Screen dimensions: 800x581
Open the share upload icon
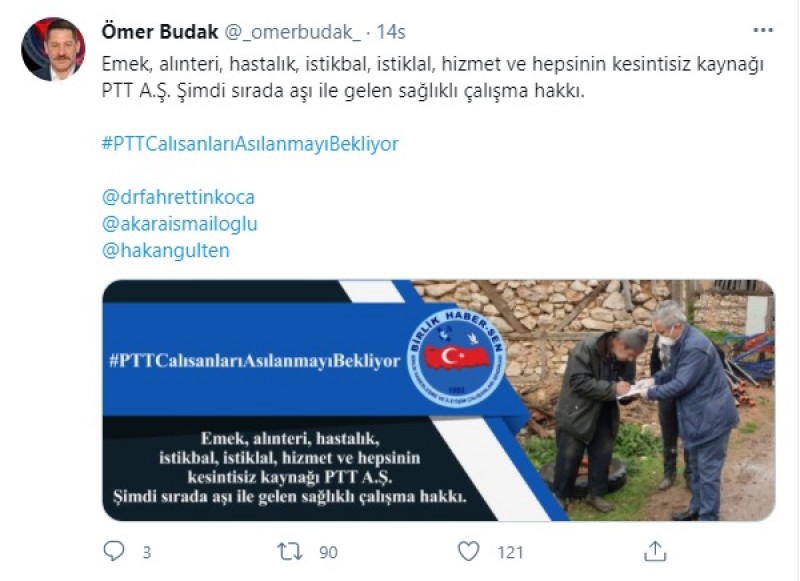pos(655,551)
